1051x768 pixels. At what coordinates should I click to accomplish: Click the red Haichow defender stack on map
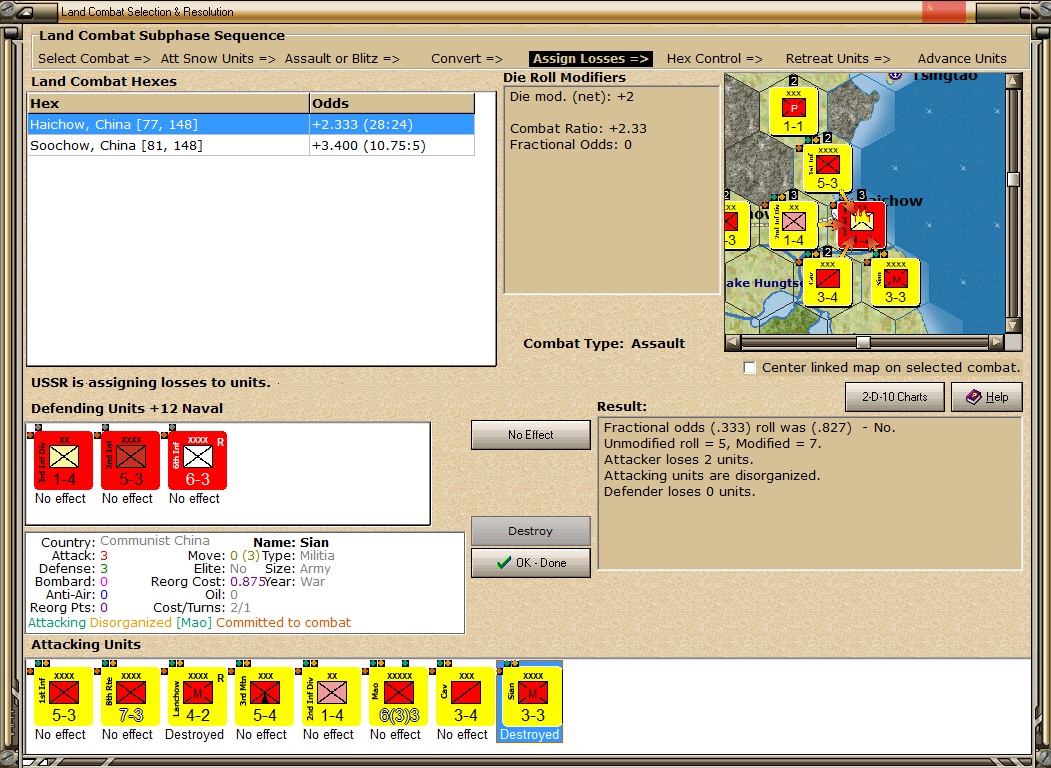(x=862, y=225)
